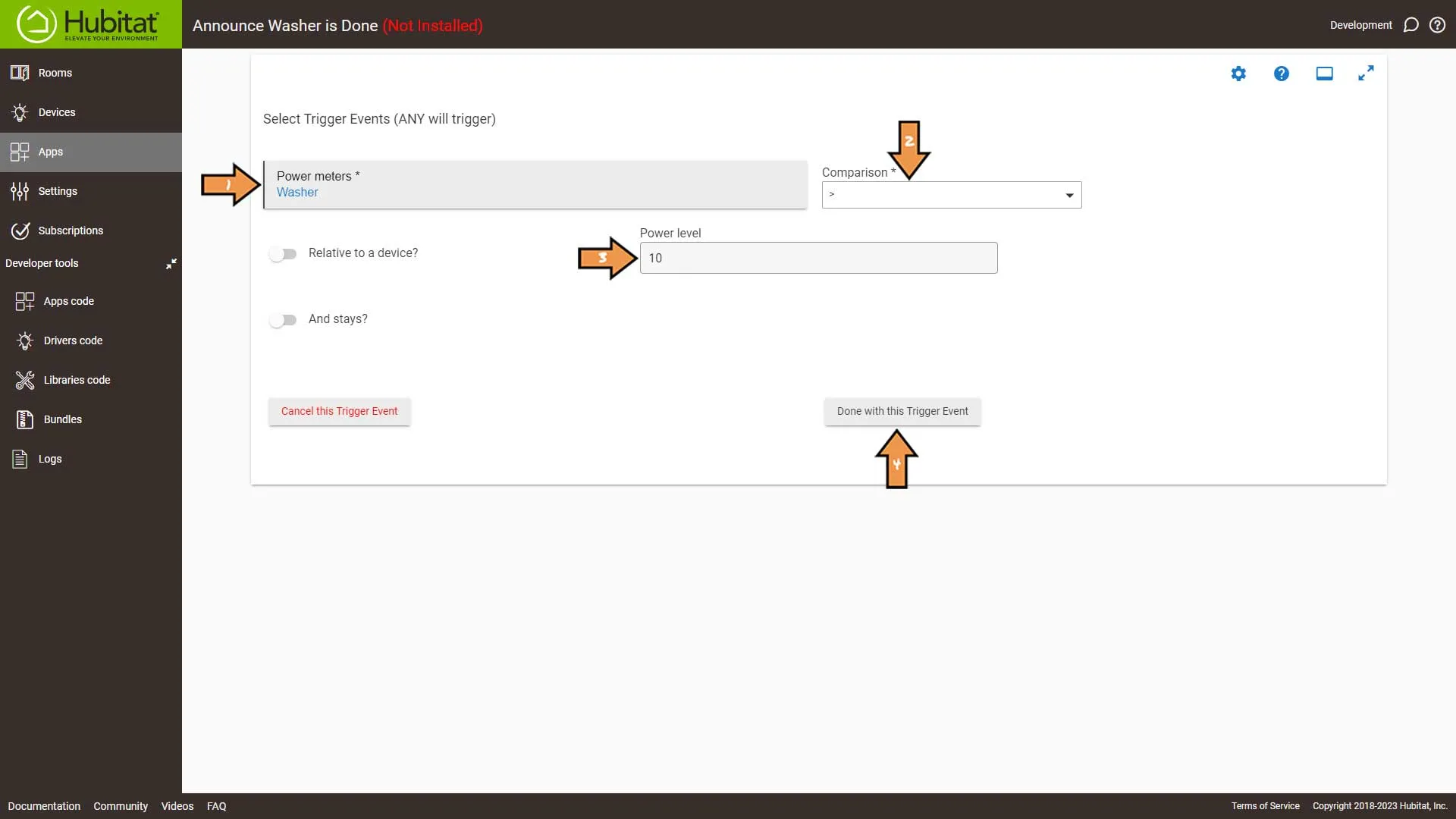This screenshot has width=1456, height=819.
Task: Open Apps code under Developer tools
Action: [68, 300]
